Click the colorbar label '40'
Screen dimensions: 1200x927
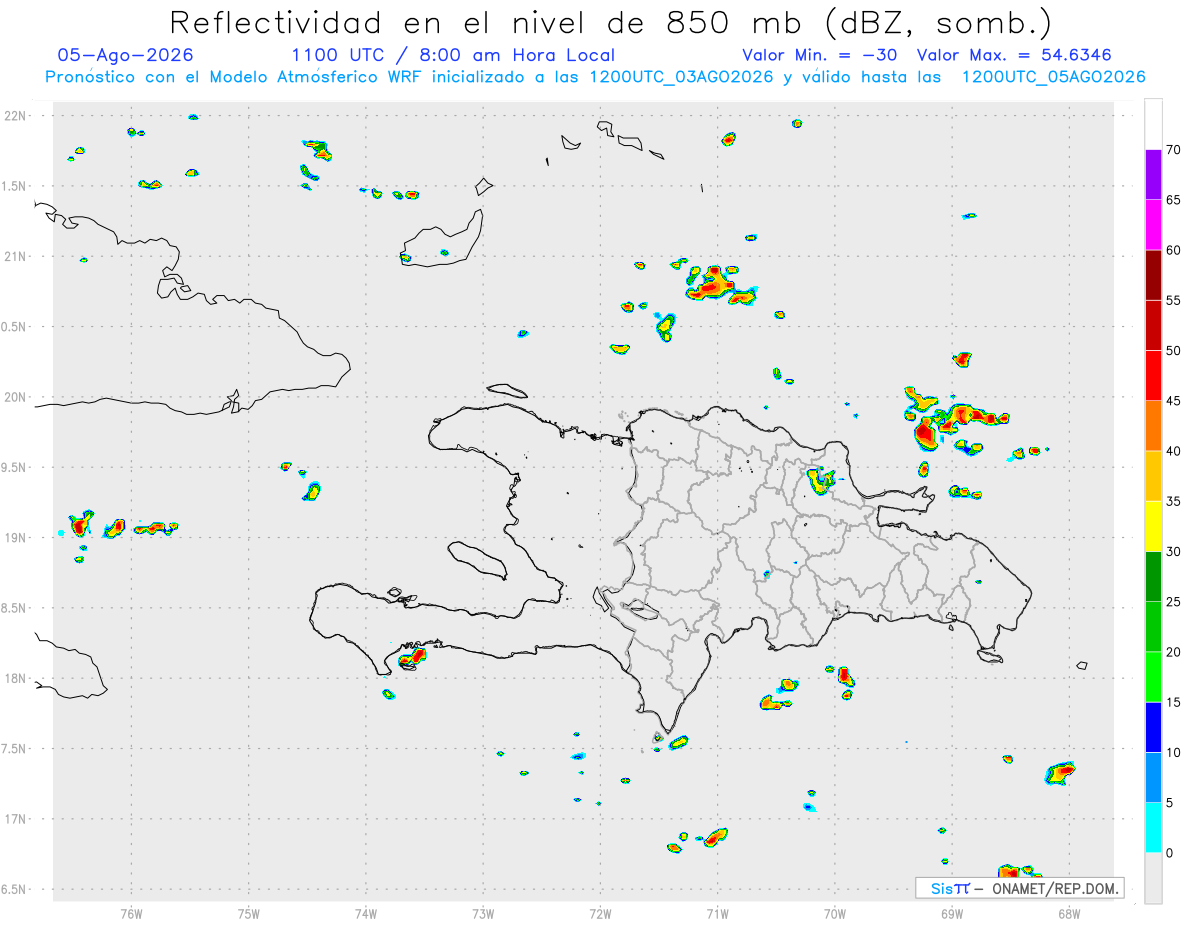1174,451
